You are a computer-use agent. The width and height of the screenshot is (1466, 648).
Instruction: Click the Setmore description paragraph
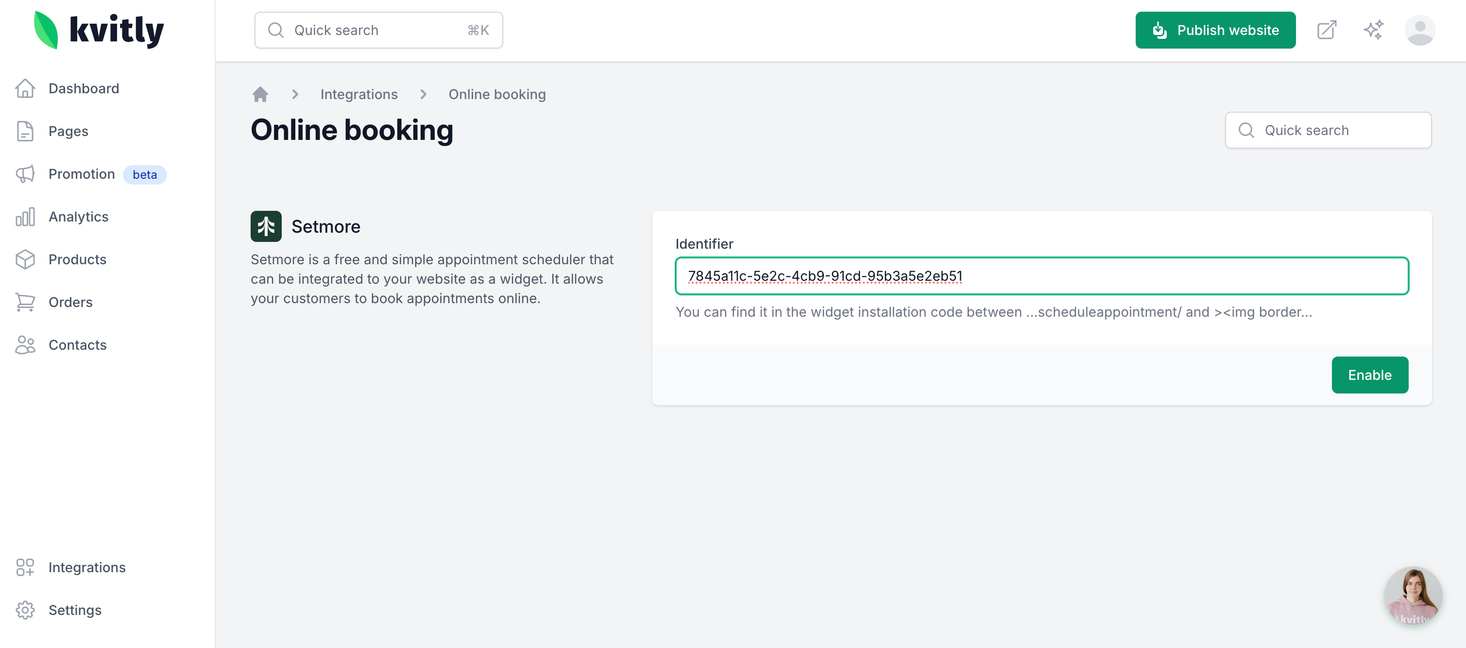(432, 279)
